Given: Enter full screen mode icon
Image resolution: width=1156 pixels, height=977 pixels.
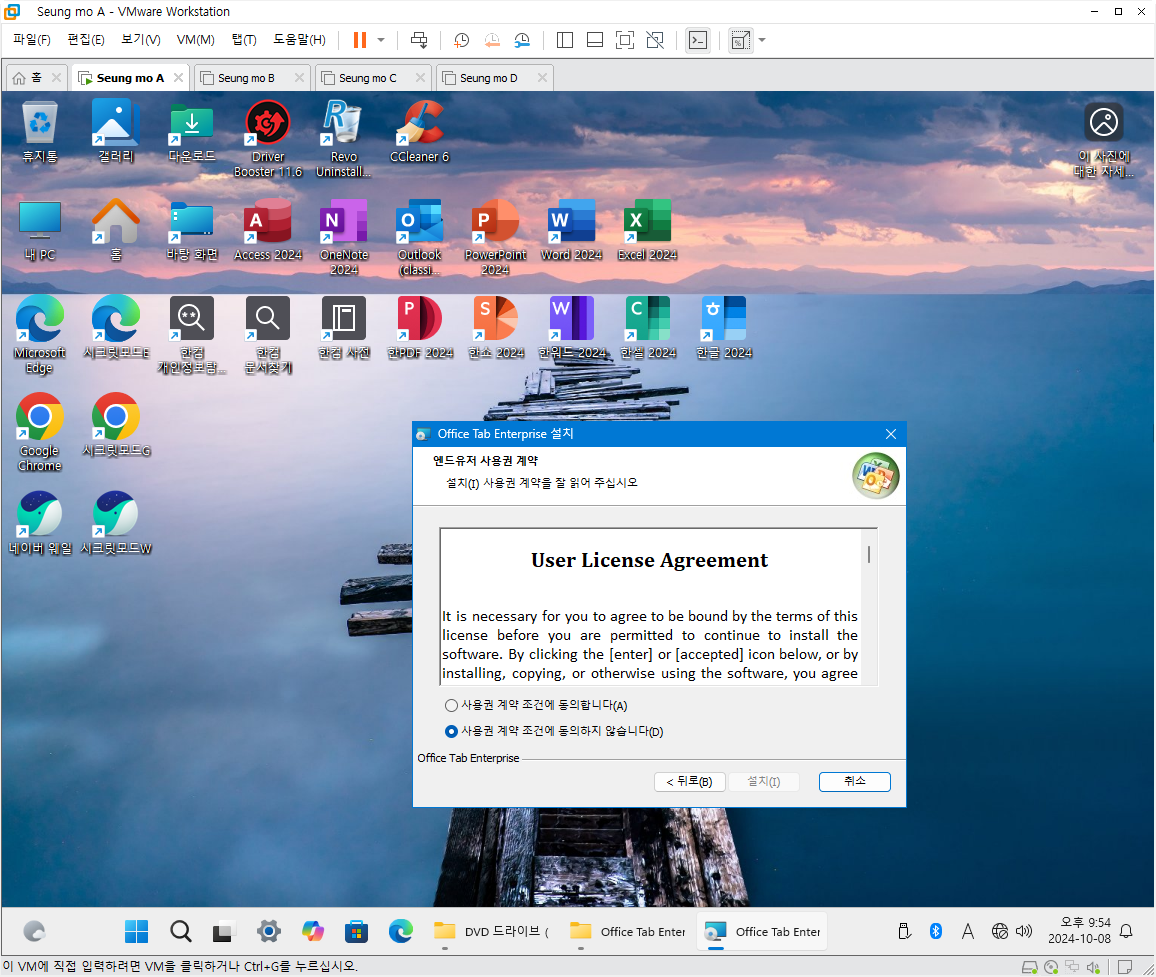Looking at the screenshot, I should pos(624,40).
